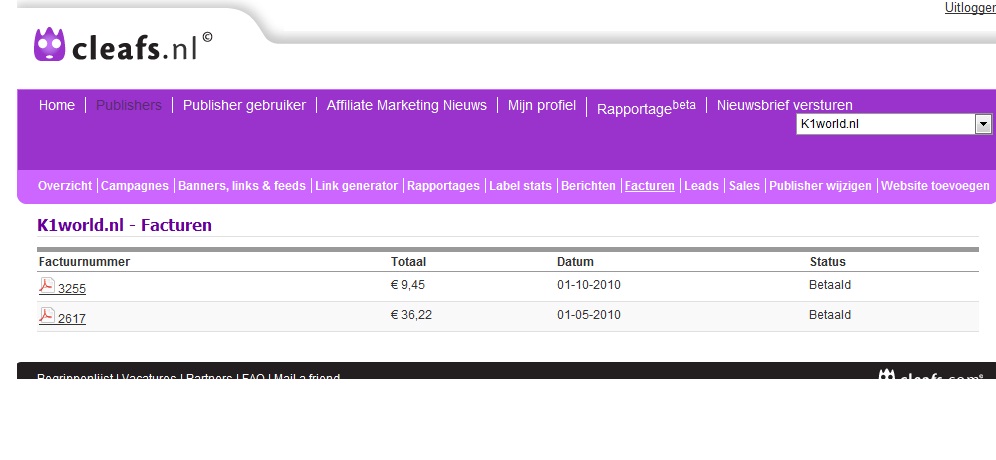
Task: Click the Datum column header
Action: 575,262
